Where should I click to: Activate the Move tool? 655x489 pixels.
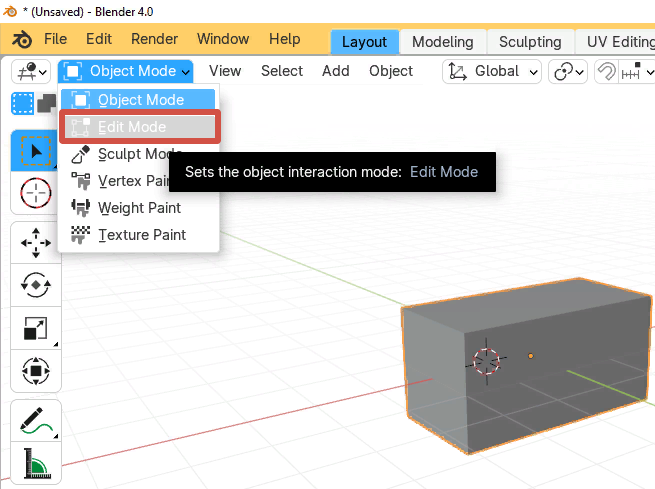[36, 243]
